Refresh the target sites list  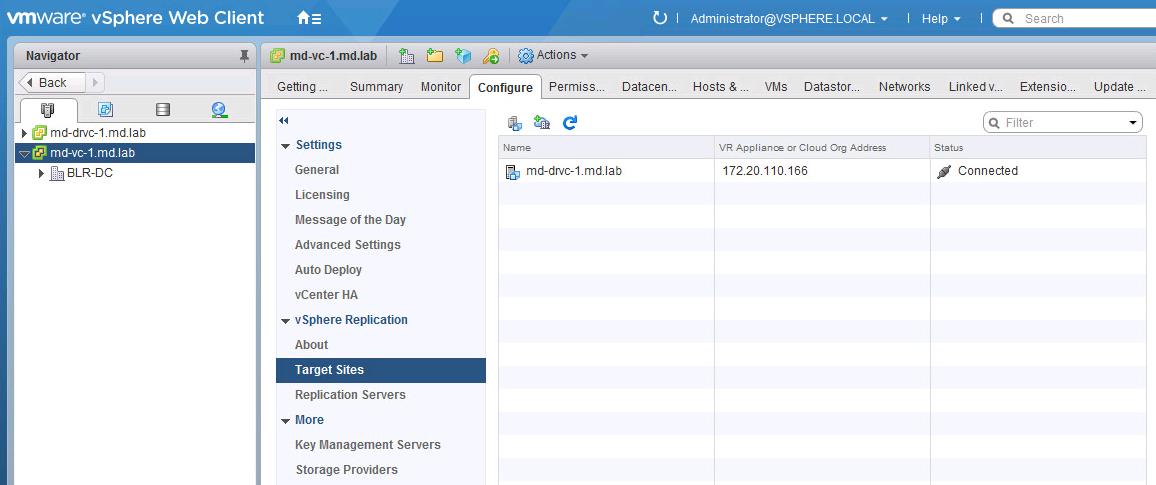(x=570, y=122)
